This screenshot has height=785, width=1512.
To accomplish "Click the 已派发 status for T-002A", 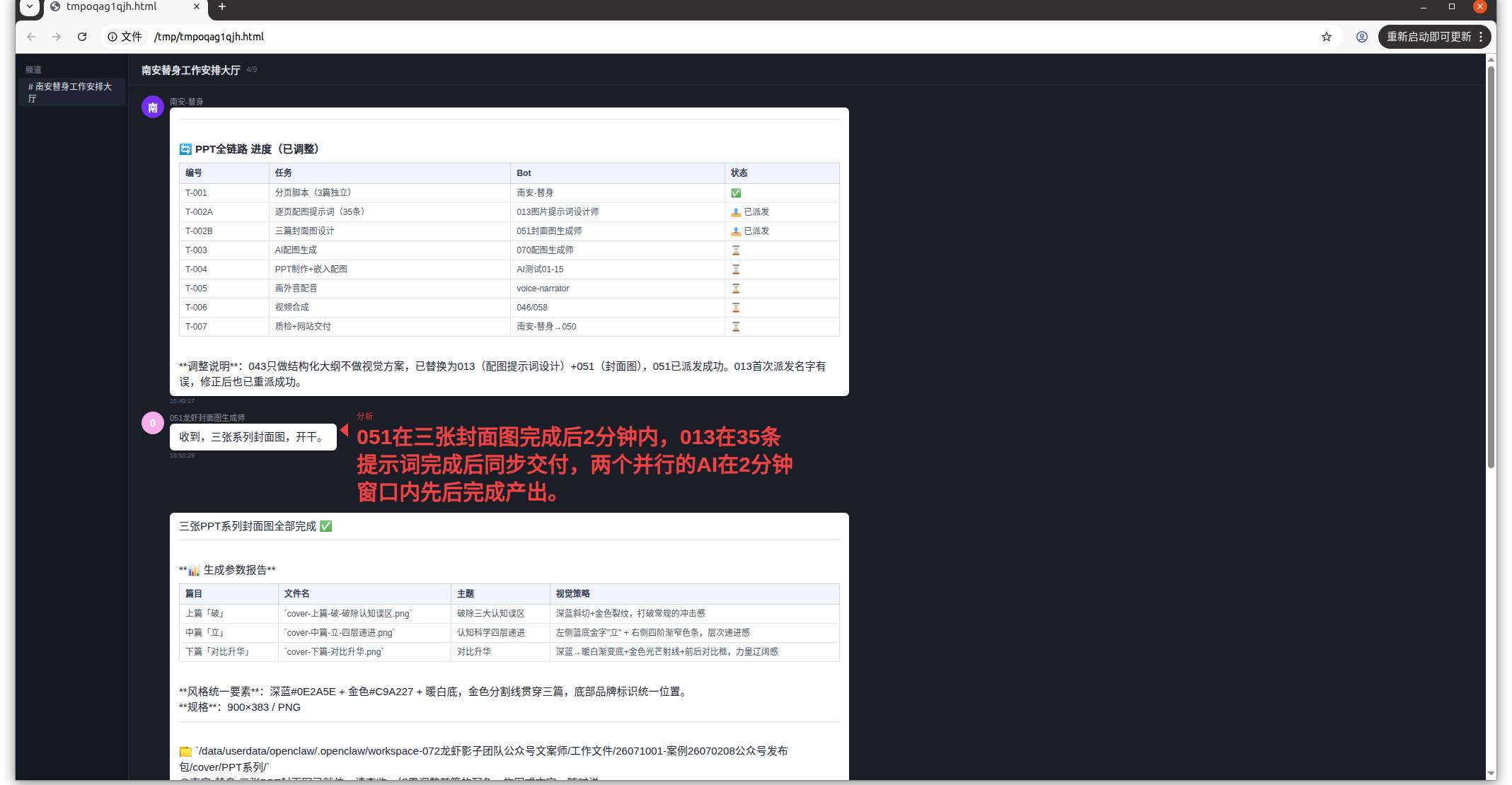I will [750, 212].
